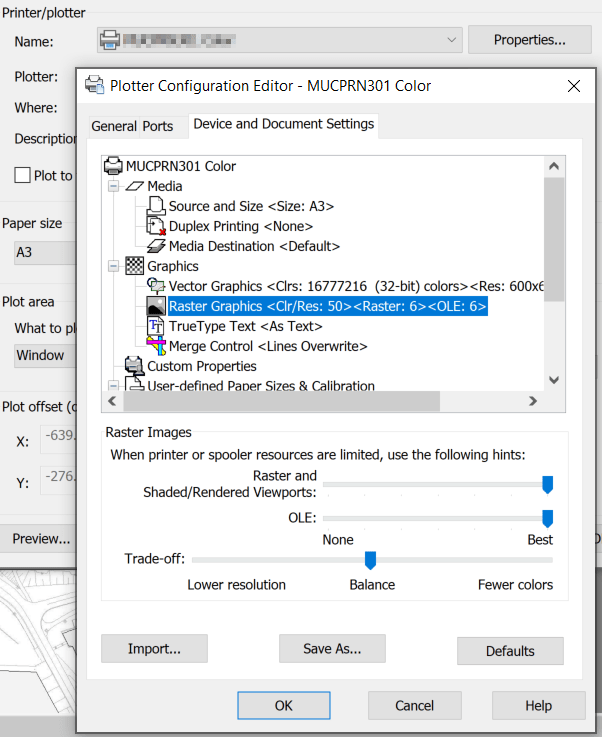
Task: Click the printer icon in the Name field
Action: pyautogui.click(x=110, y=40)
